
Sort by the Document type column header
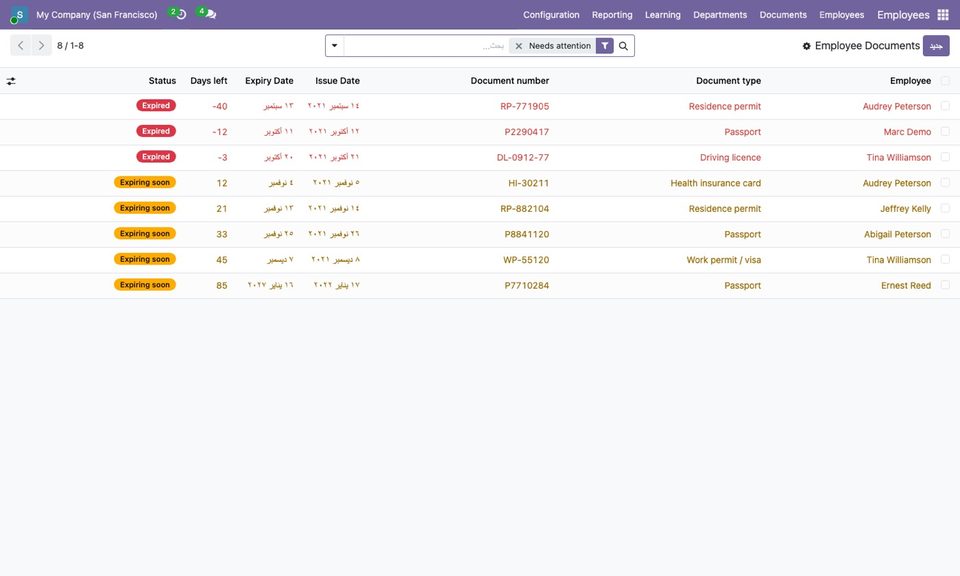pos(729,81)
